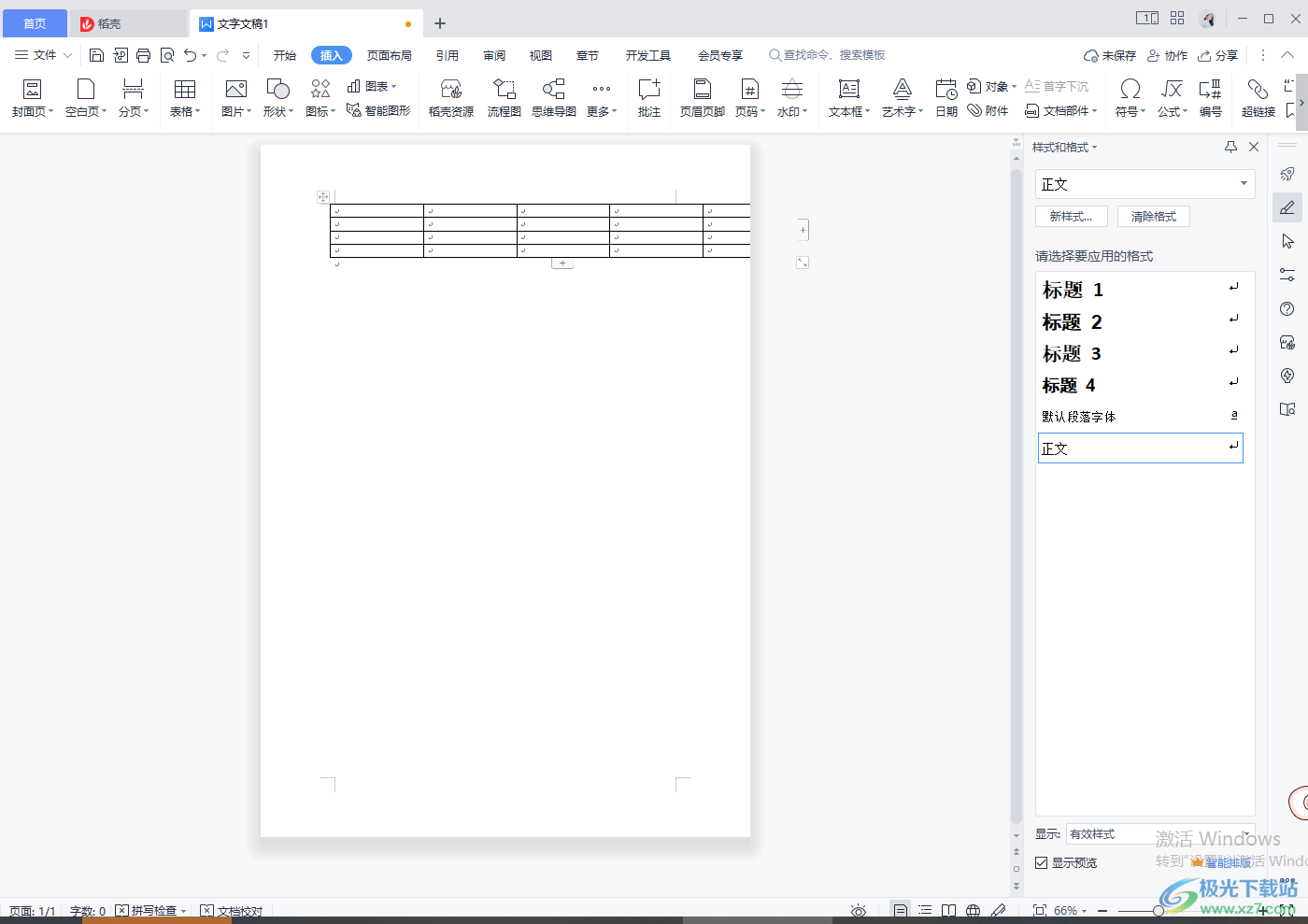Click the zoom out minus button

pyautogui.click(x=1102, y=910)
